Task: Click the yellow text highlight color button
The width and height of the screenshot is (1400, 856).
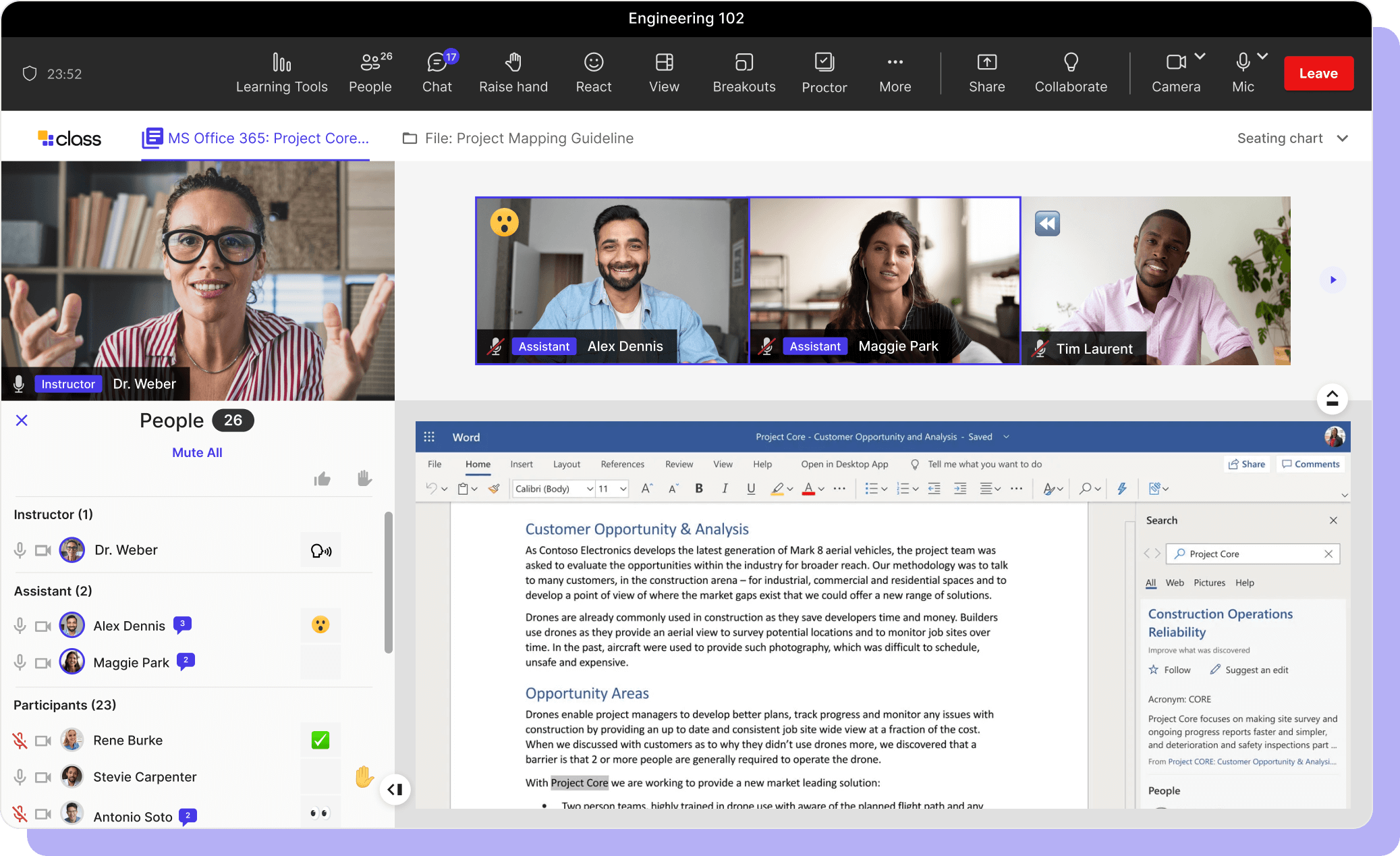Action: click(x=777, y=489)
